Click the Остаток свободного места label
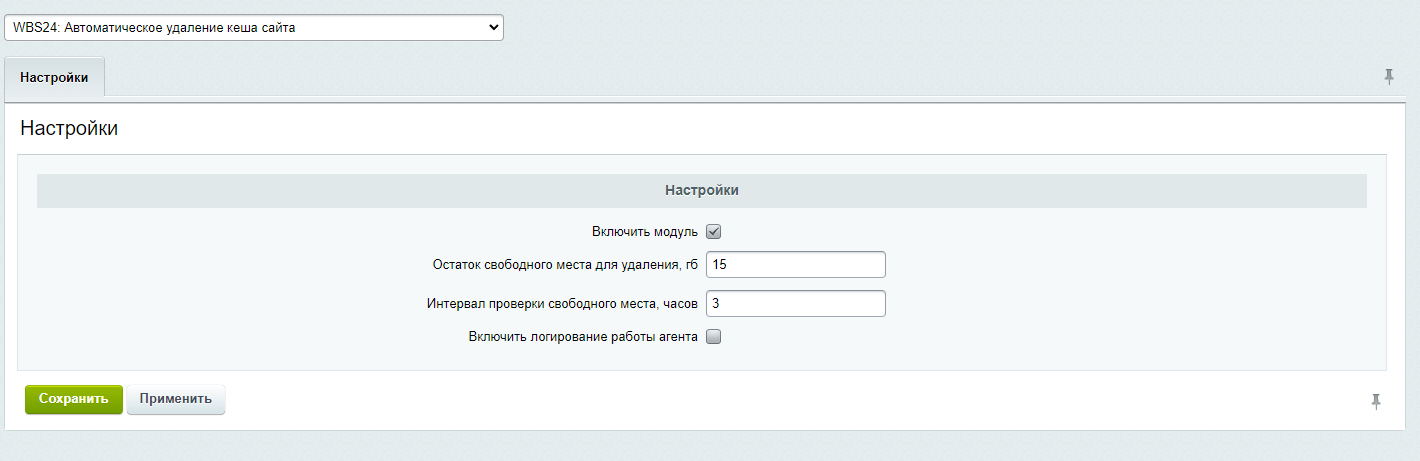The height and width of the screenshot is (461, 1420). click(565, 265)
